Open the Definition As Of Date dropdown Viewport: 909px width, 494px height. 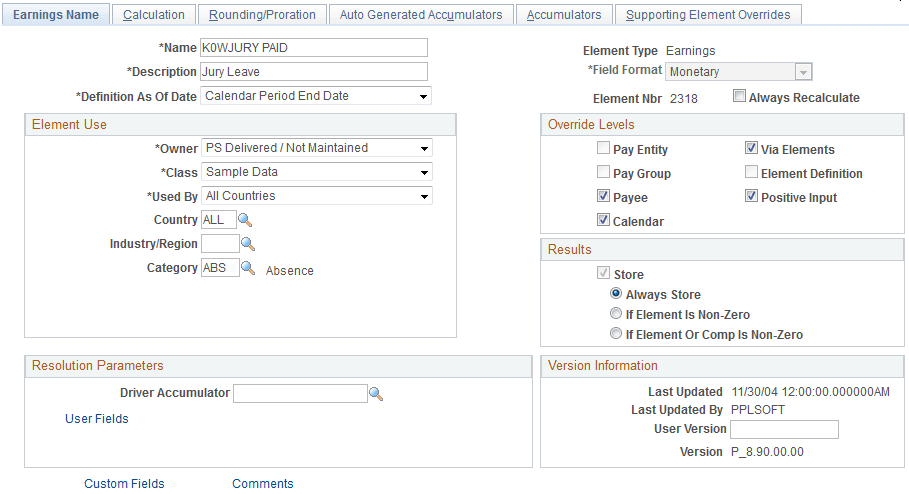click(x=423, y=97)
